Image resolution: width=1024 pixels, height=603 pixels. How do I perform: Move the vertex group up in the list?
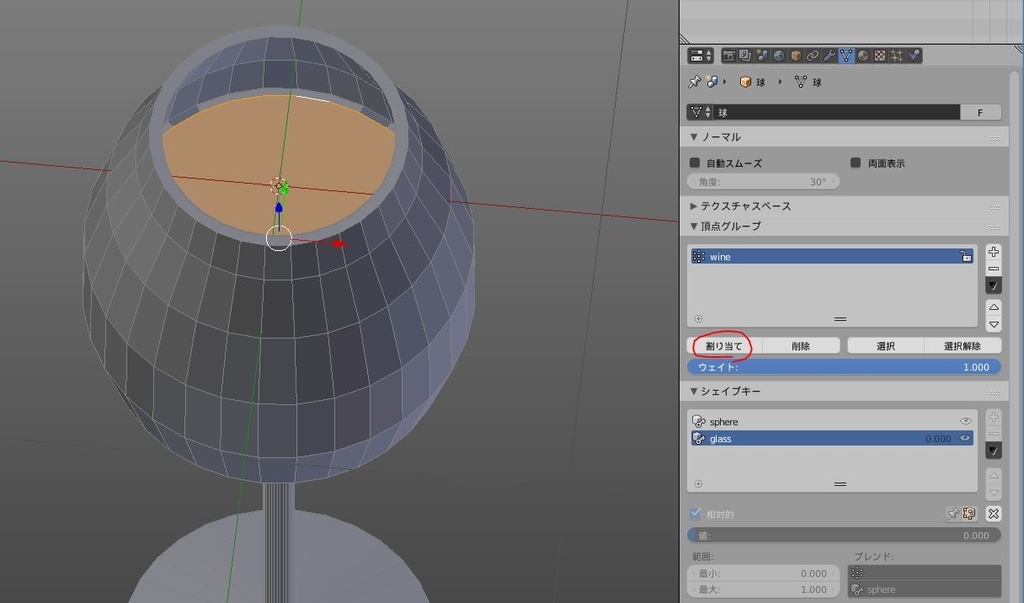[x=993, y=307]
